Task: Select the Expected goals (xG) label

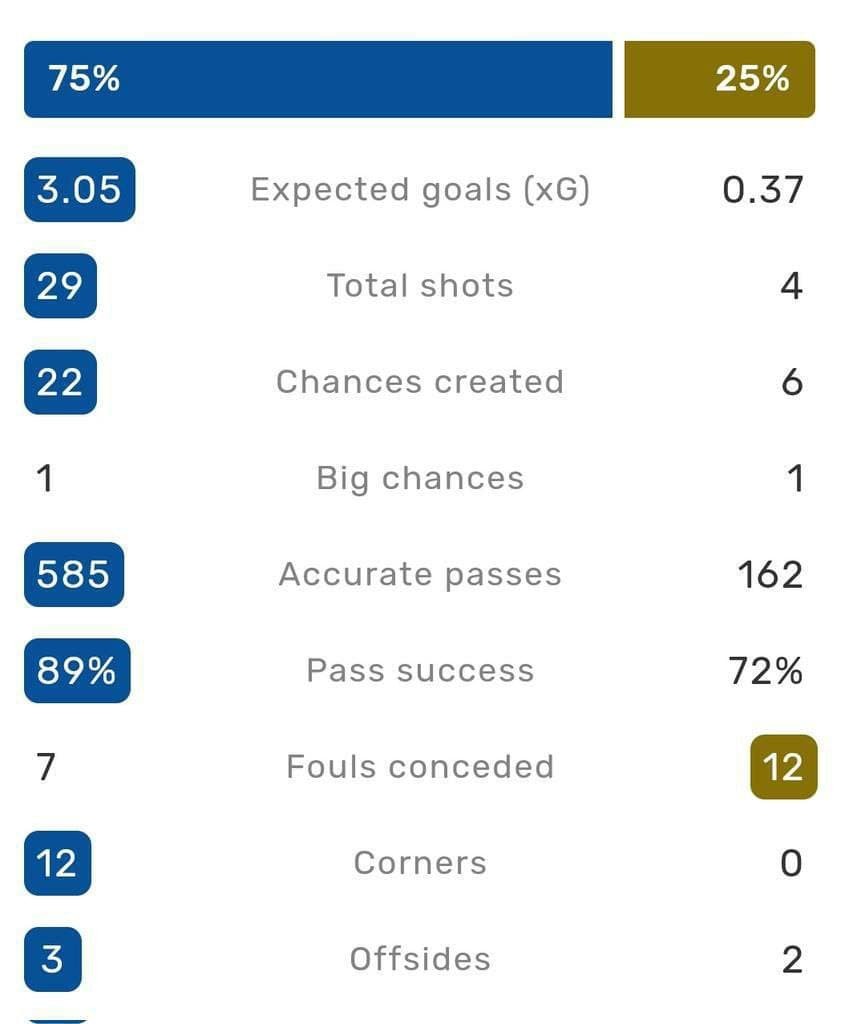Action: click(420, 189)
